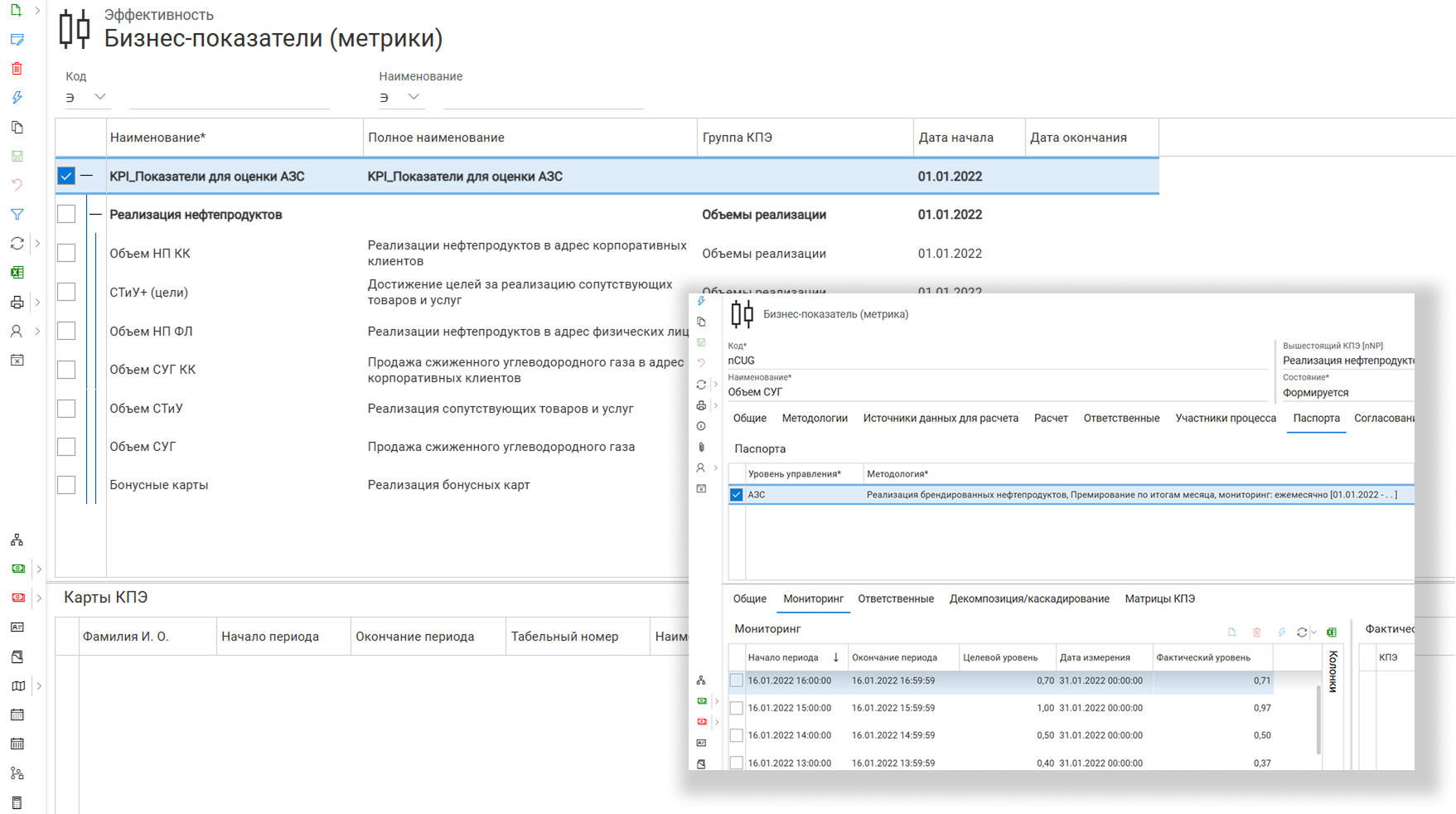Screen dimensions: 1456x814
Task: Click the trash icon in Мониторинг toolbar
Action: (x=1257, y=632)
